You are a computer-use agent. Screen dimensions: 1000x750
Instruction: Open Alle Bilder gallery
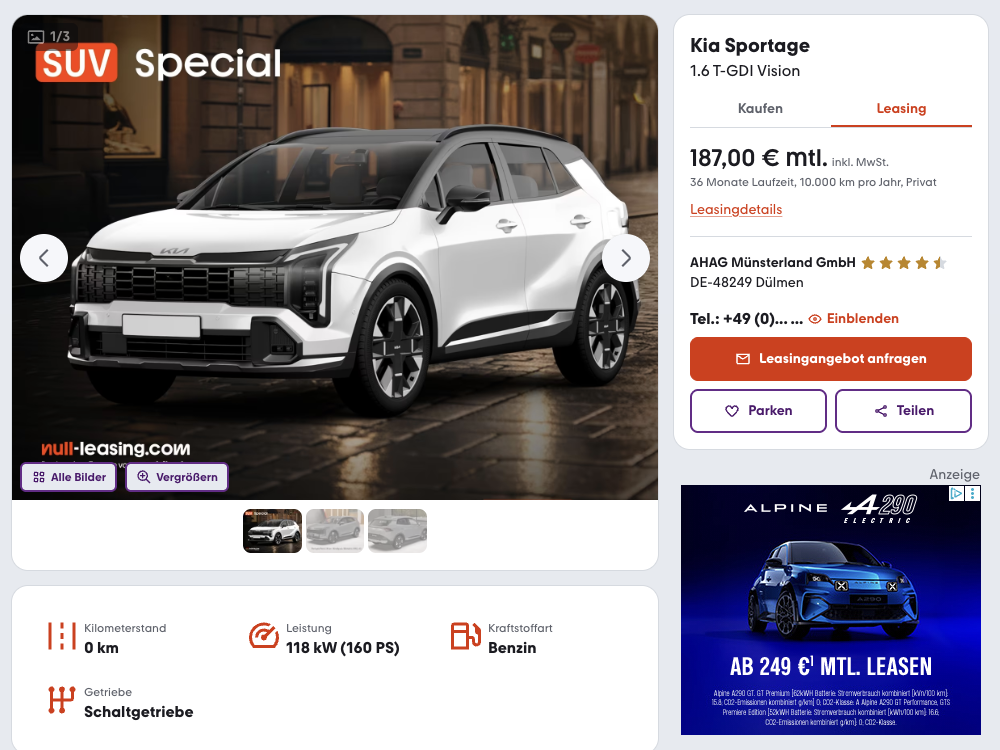pos(69,477)
